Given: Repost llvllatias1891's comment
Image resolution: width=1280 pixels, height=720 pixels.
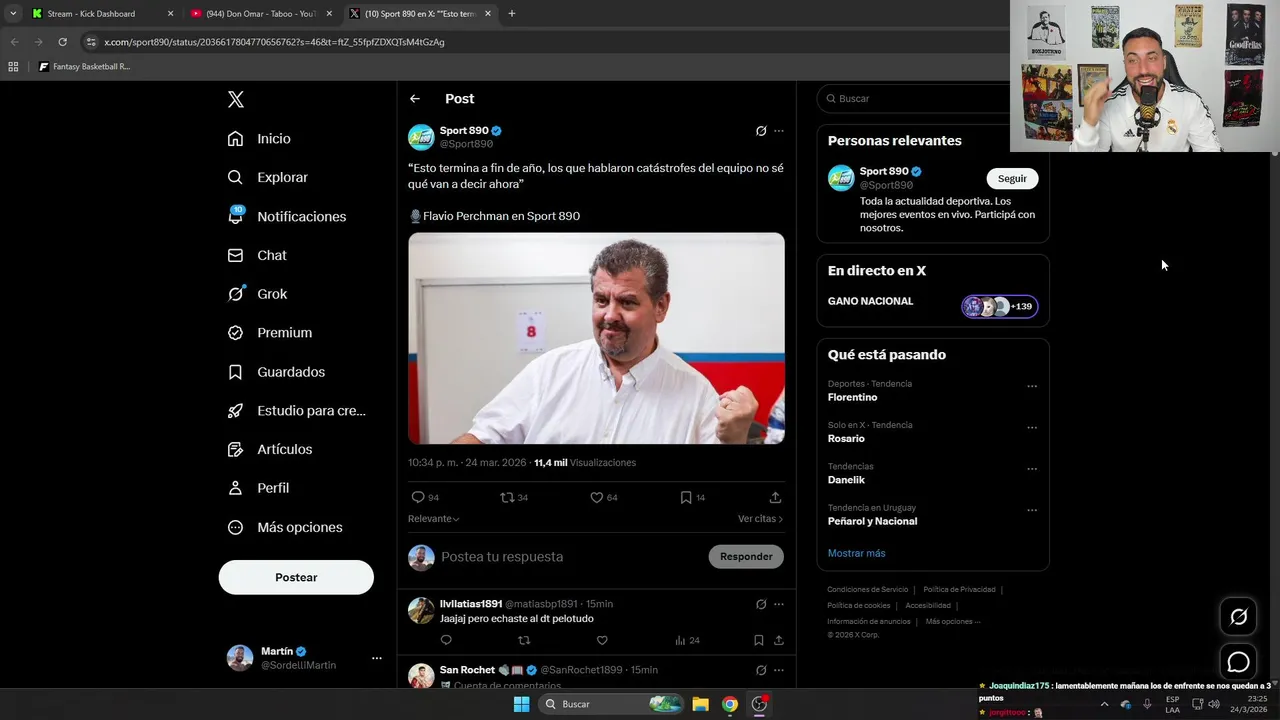Looking at the screenshot, I should [x=524, y=640].
